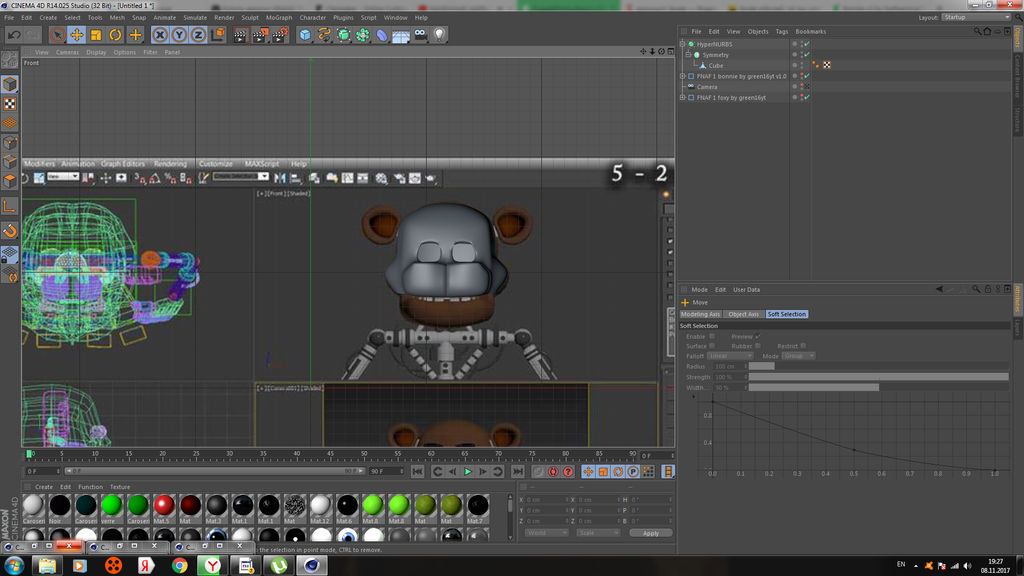The height and width of the screenshot is (576, 1024).
Task: Select the Soft Selection tab
Action: coord(787,314)
